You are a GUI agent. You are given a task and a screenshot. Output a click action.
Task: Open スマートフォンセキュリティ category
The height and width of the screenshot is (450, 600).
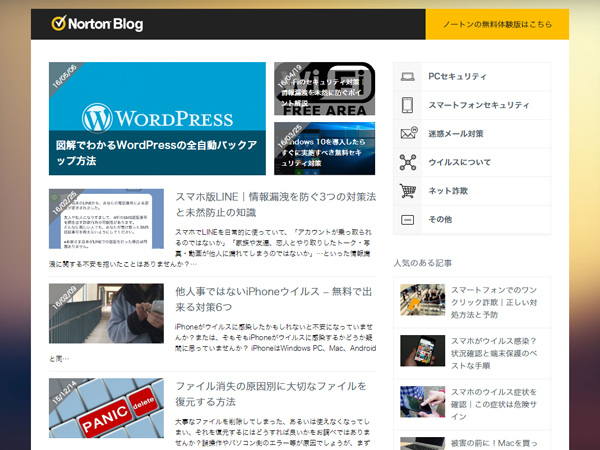pos(472,105)
